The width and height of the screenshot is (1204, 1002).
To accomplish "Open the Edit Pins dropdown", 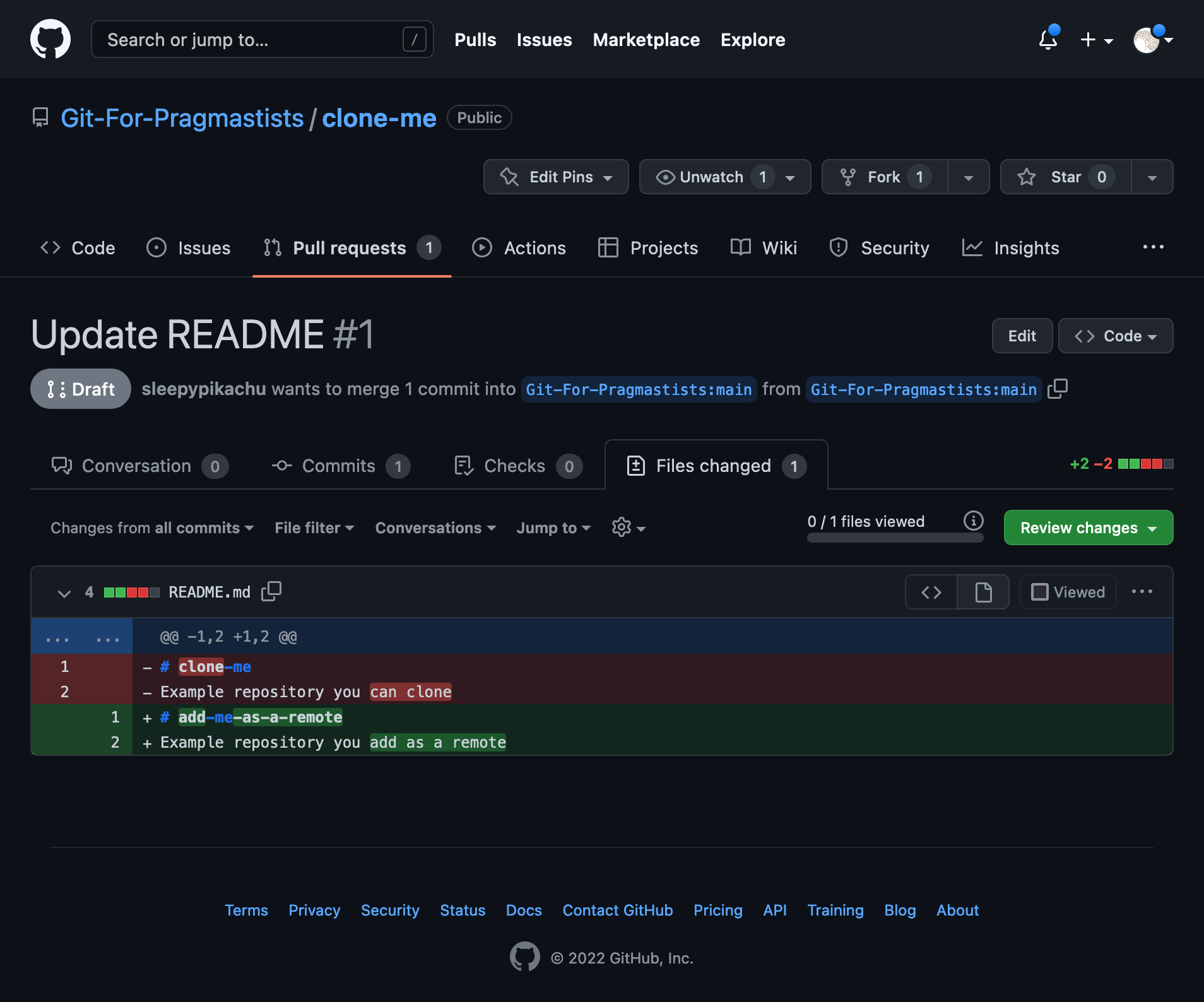I will point(556,177).
